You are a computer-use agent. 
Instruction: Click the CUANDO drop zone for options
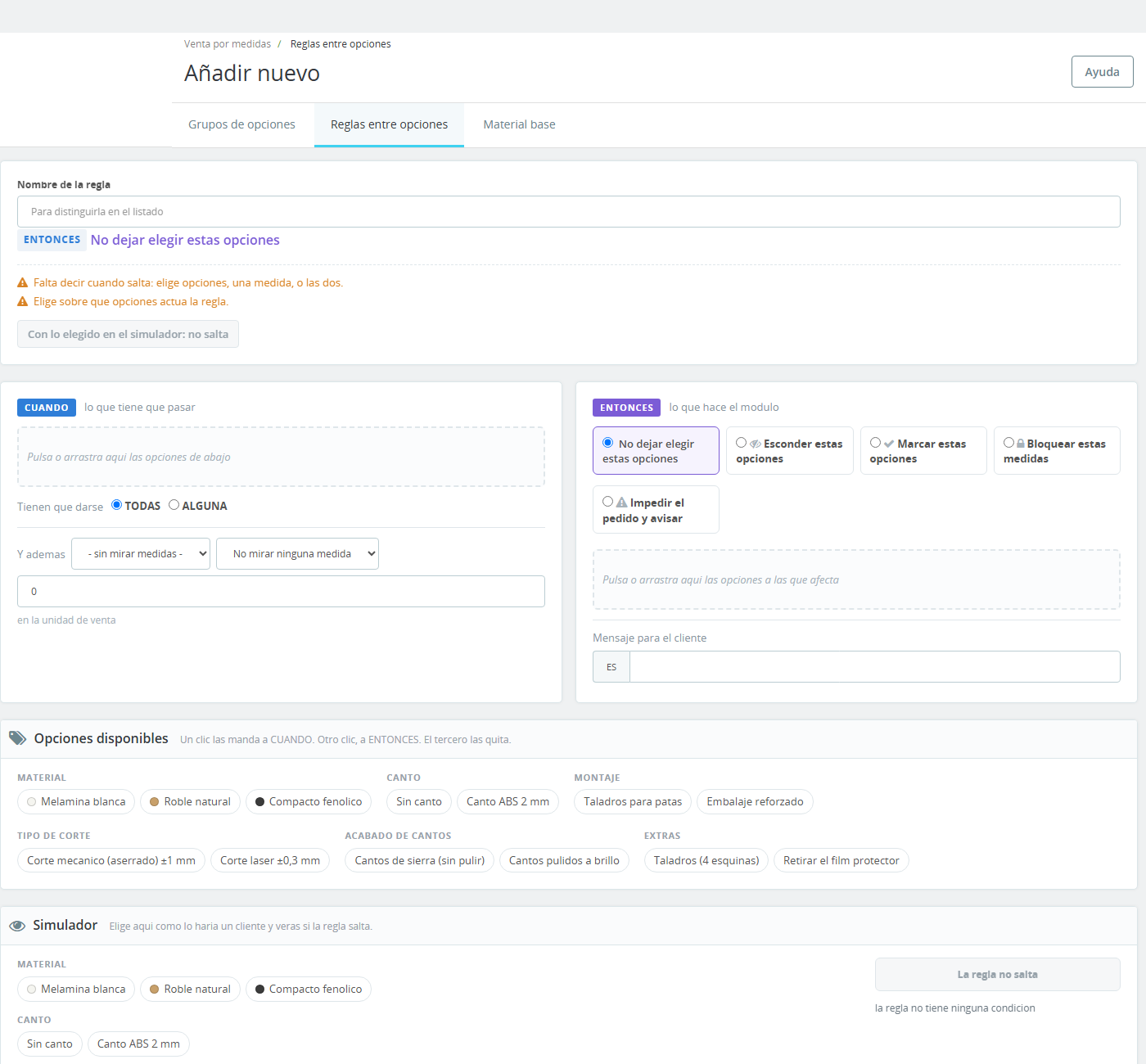coord(281,457)
